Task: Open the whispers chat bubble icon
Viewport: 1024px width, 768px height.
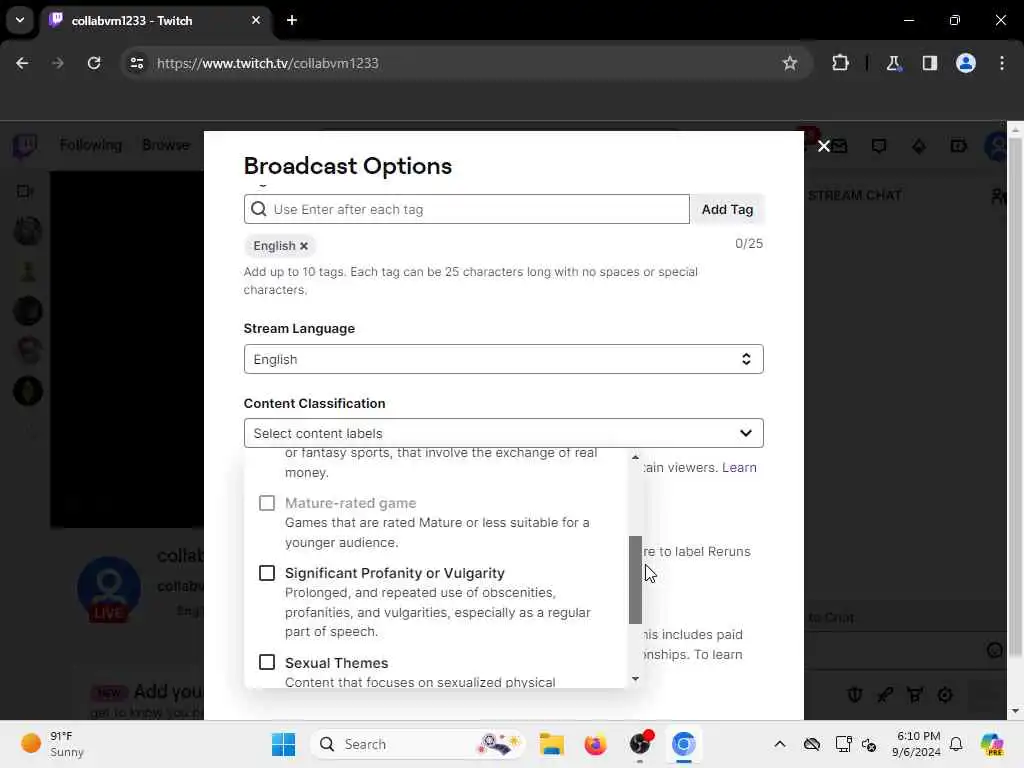Action: point(879,146)
